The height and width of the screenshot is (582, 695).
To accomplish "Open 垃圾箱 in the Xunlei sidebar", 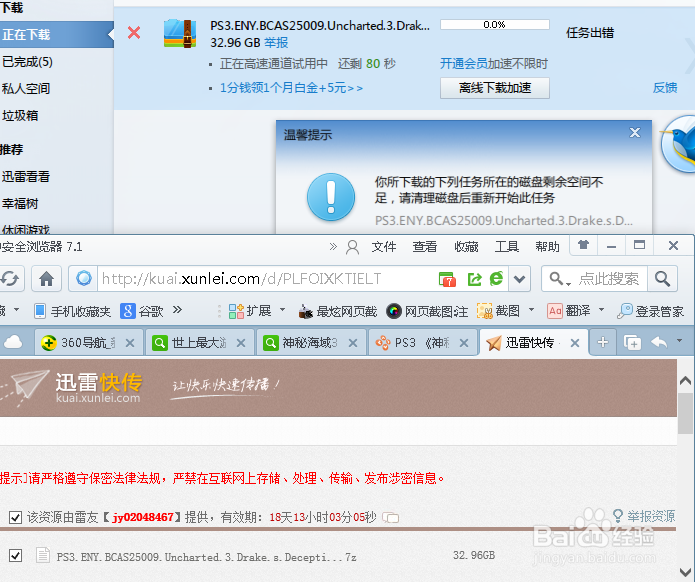I will (20, 116).
